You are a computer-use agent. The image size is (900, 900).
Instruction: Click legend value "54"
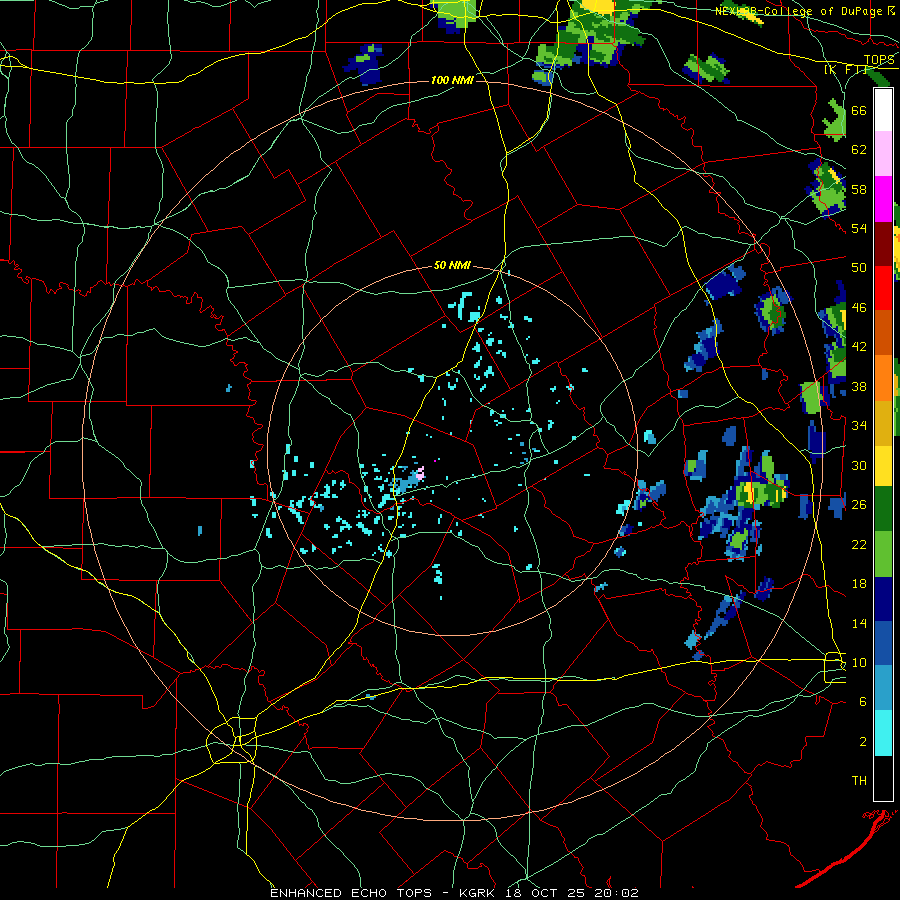click(859, 228)
